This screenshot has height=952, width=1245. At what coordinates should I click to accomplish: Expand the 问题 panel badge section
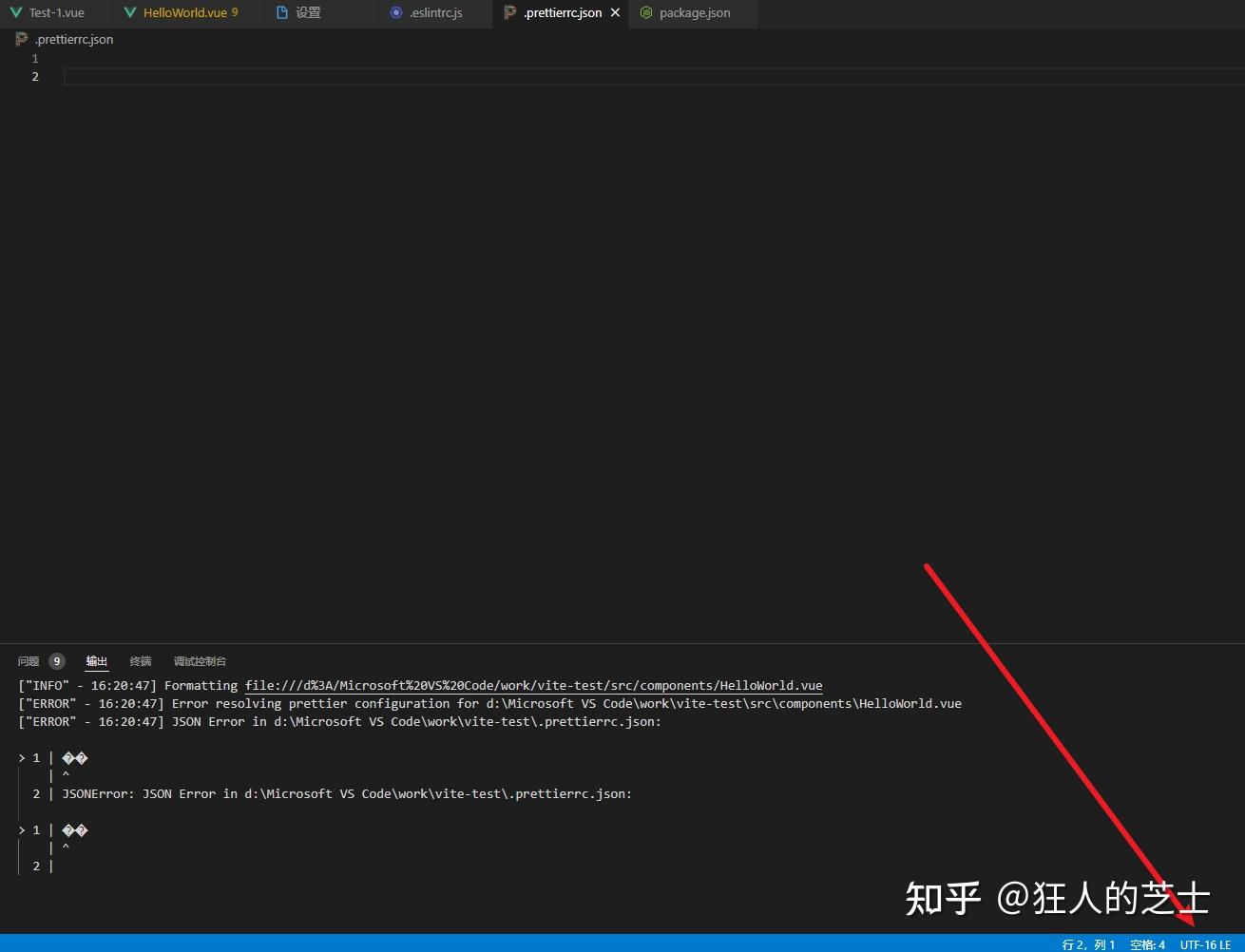coord(28,660)
